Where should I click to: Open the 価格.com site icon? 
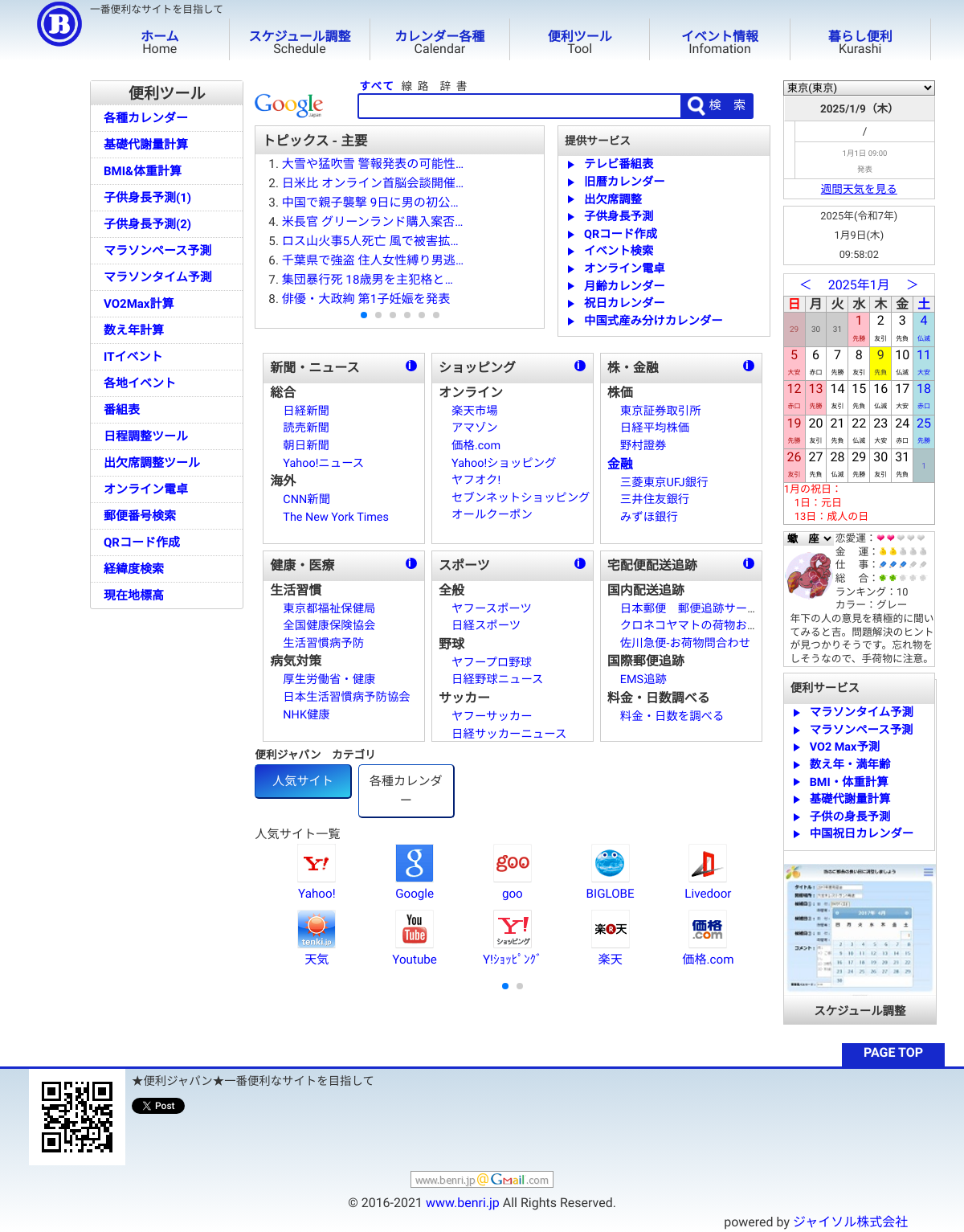coord(708,929)
